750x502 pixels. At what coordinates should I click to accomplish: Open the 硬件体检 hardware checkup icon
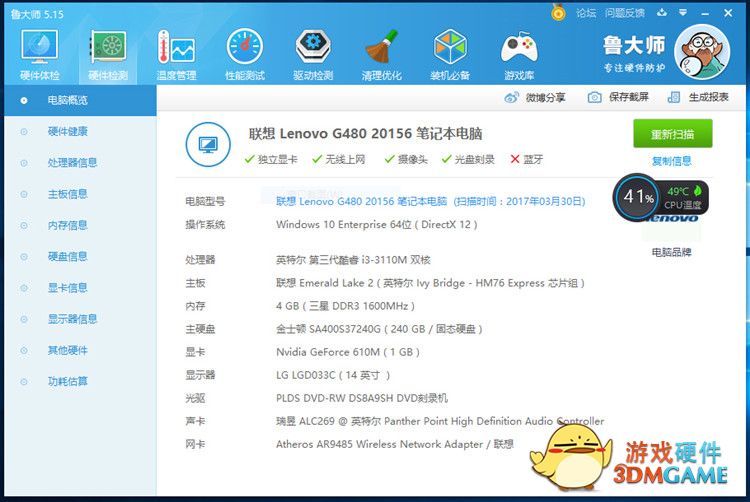pyautogui.click(x=39, y=47)
